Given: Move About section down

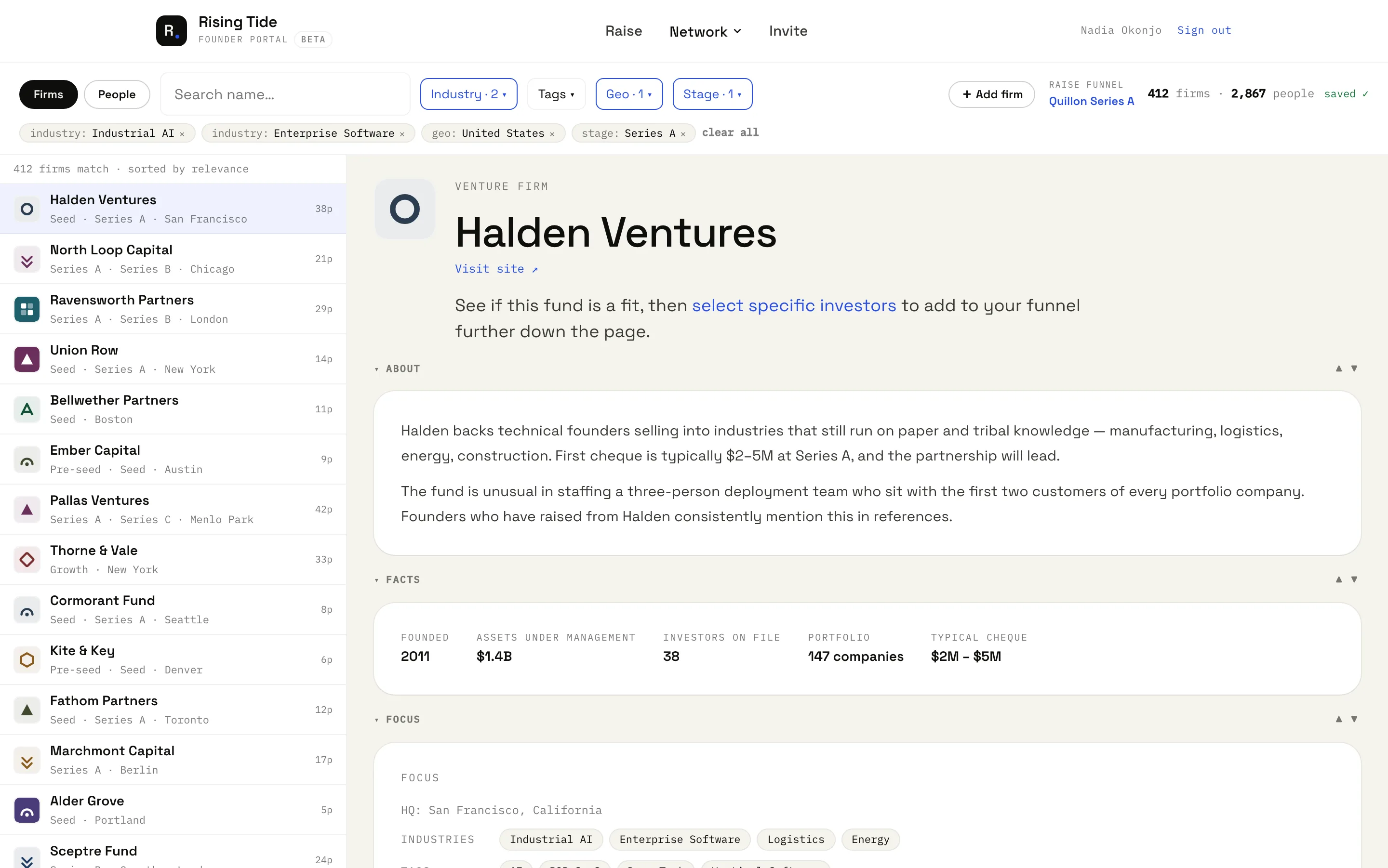Looking at the screenshot, I should 1354,368.
